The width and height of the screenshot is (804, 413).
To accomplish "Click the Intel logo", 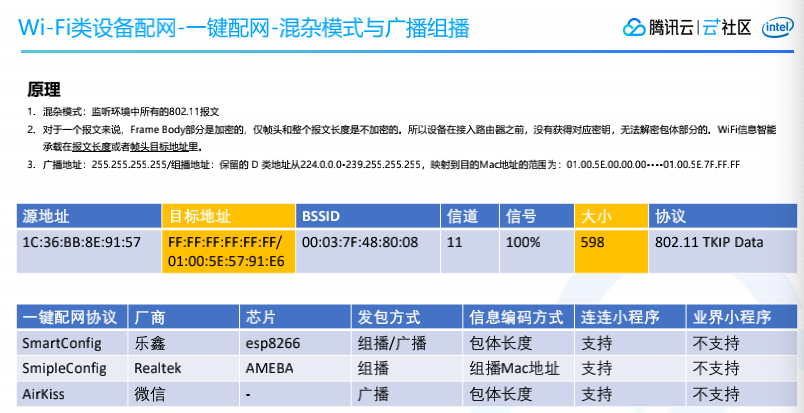I will [x=777, y=28].
